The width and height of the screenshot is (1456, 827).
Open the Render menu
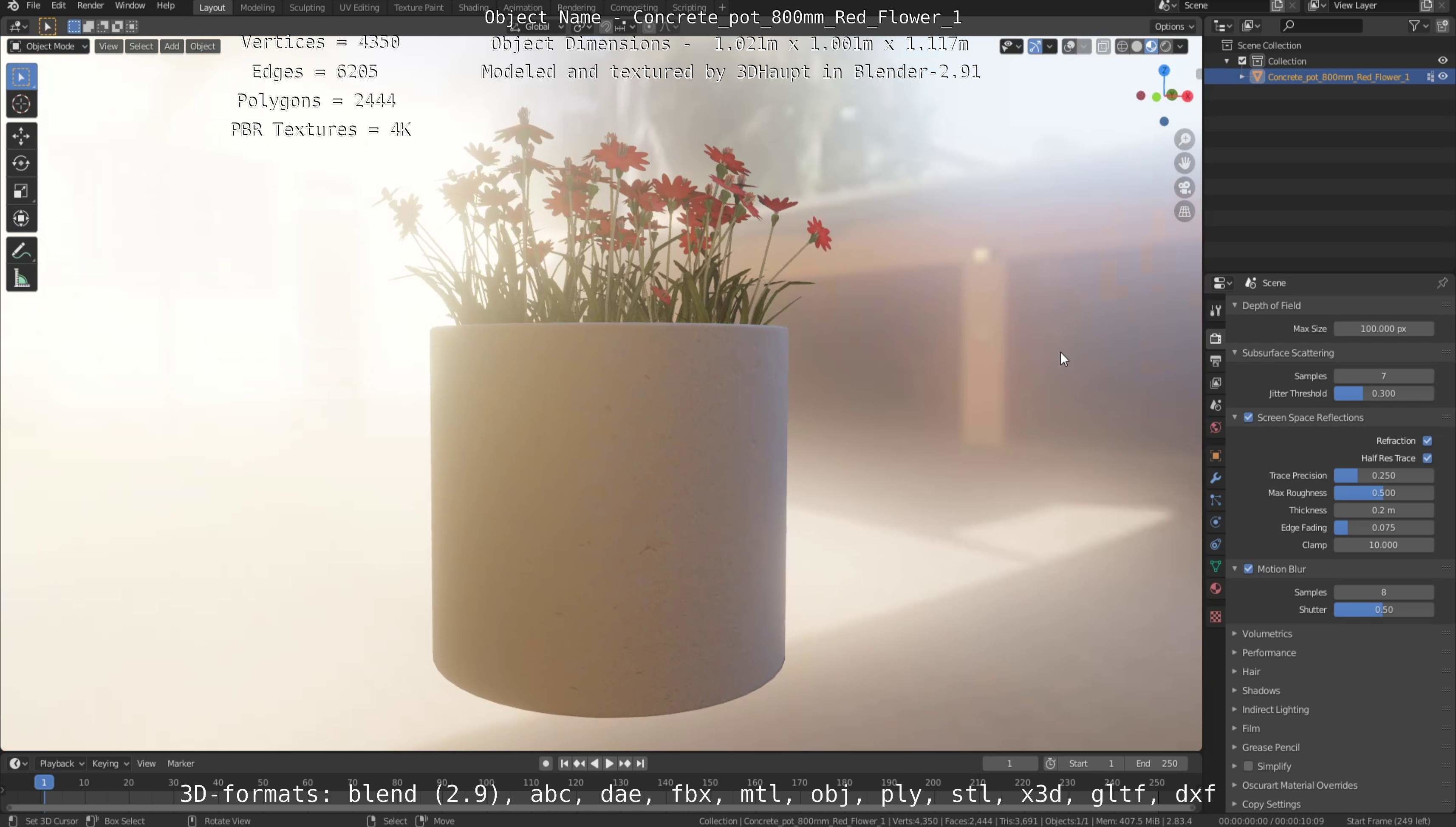[90, 6]
